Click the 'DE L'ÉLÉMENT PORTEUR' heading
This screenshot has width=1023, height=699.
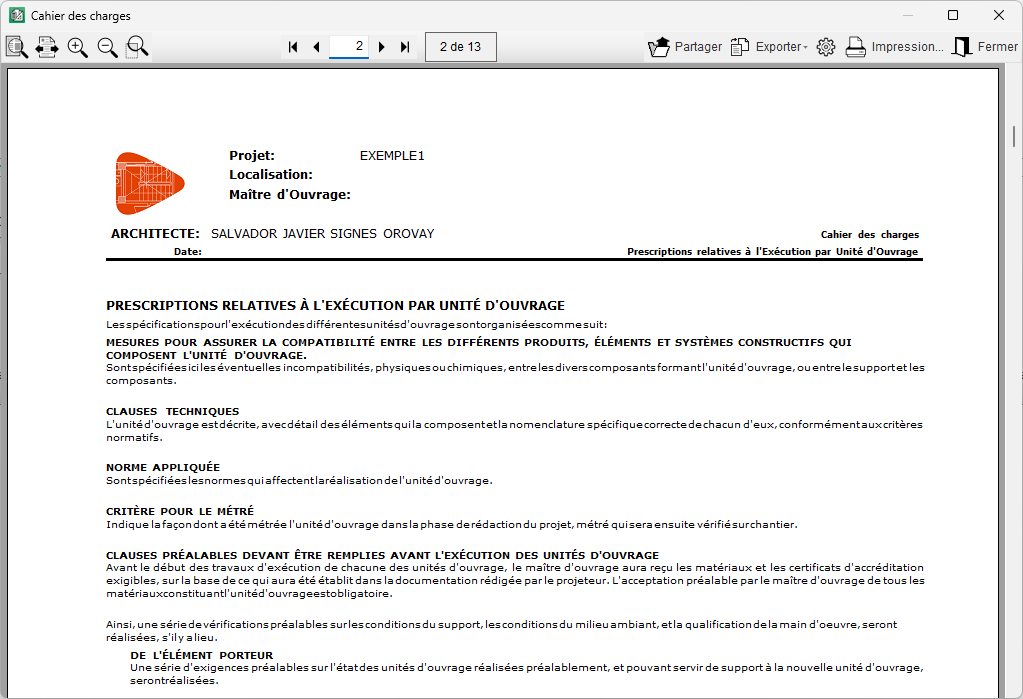pos(202,655)
